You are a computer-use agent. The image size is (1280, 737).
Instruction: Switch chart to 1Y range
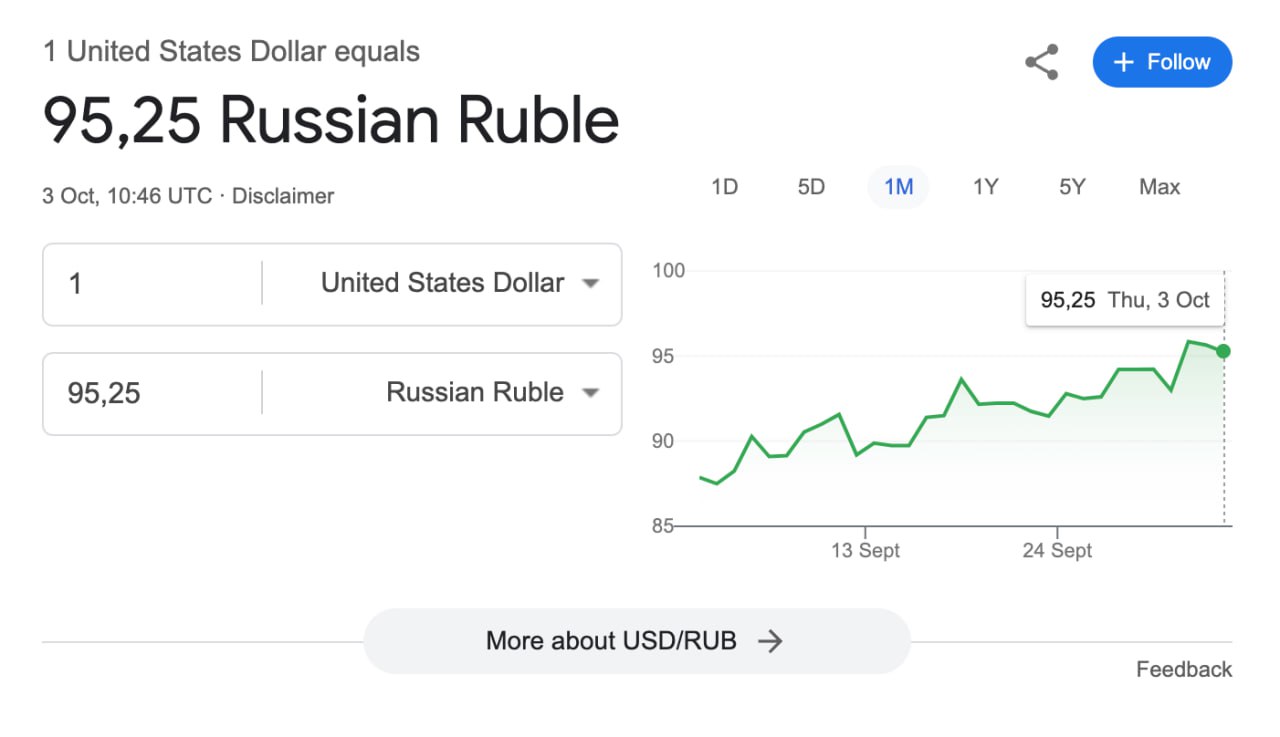[985, 187]
